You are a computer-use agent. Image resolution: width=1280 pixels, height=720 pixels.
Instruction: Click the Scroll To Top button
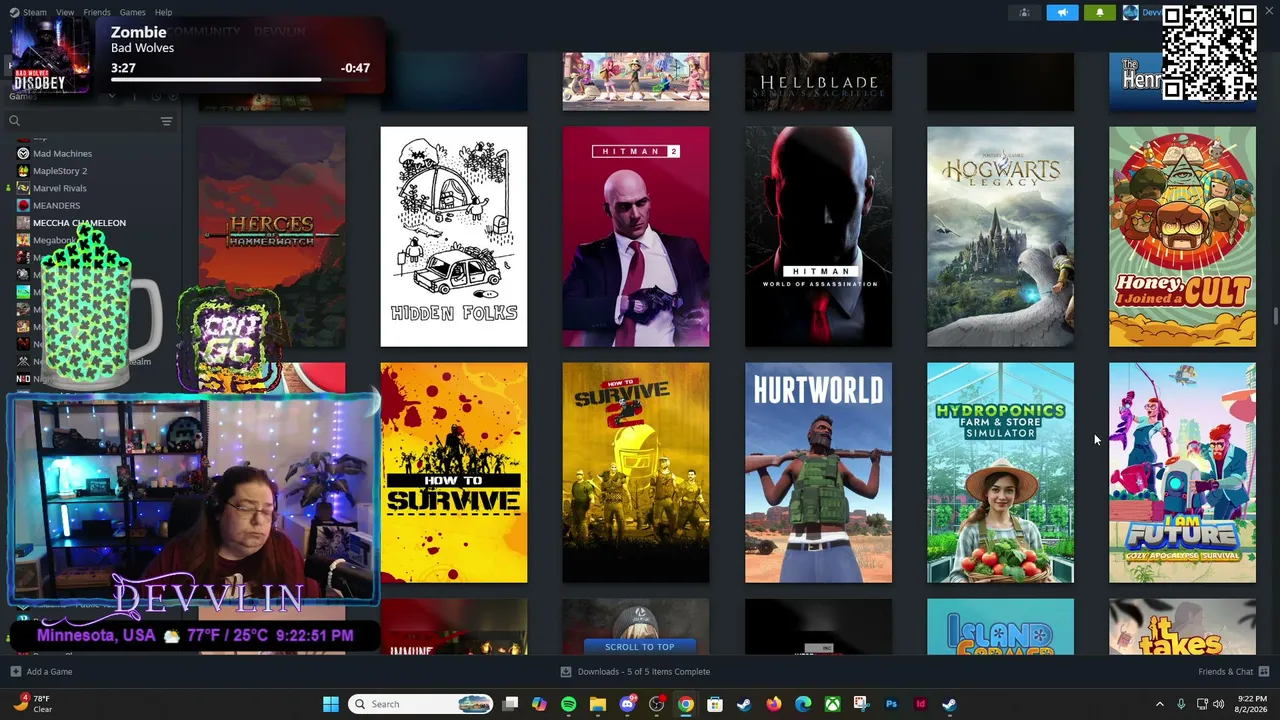pos(639,646)
